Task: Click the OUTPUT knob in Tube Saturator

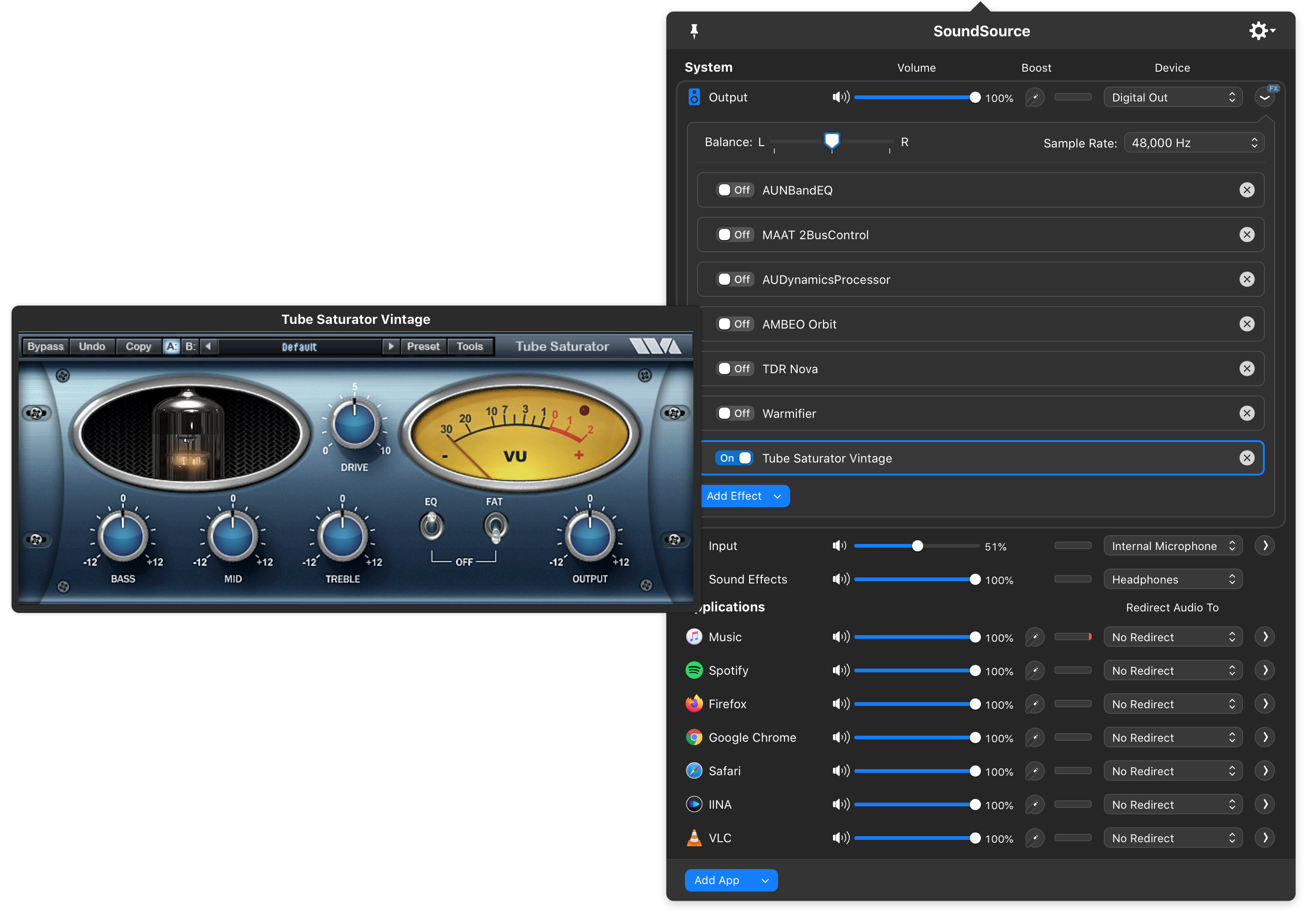Action: (590, 536)
